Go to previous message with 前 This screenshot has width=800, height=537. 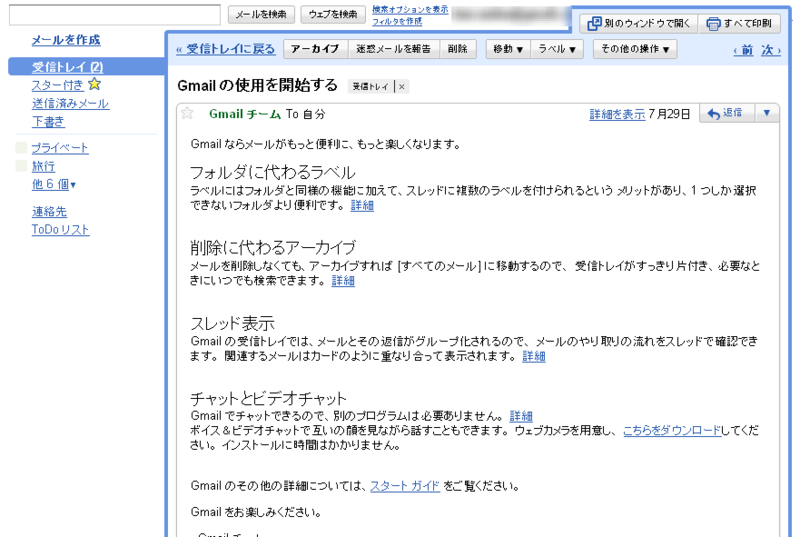click(x=743, y=50)
